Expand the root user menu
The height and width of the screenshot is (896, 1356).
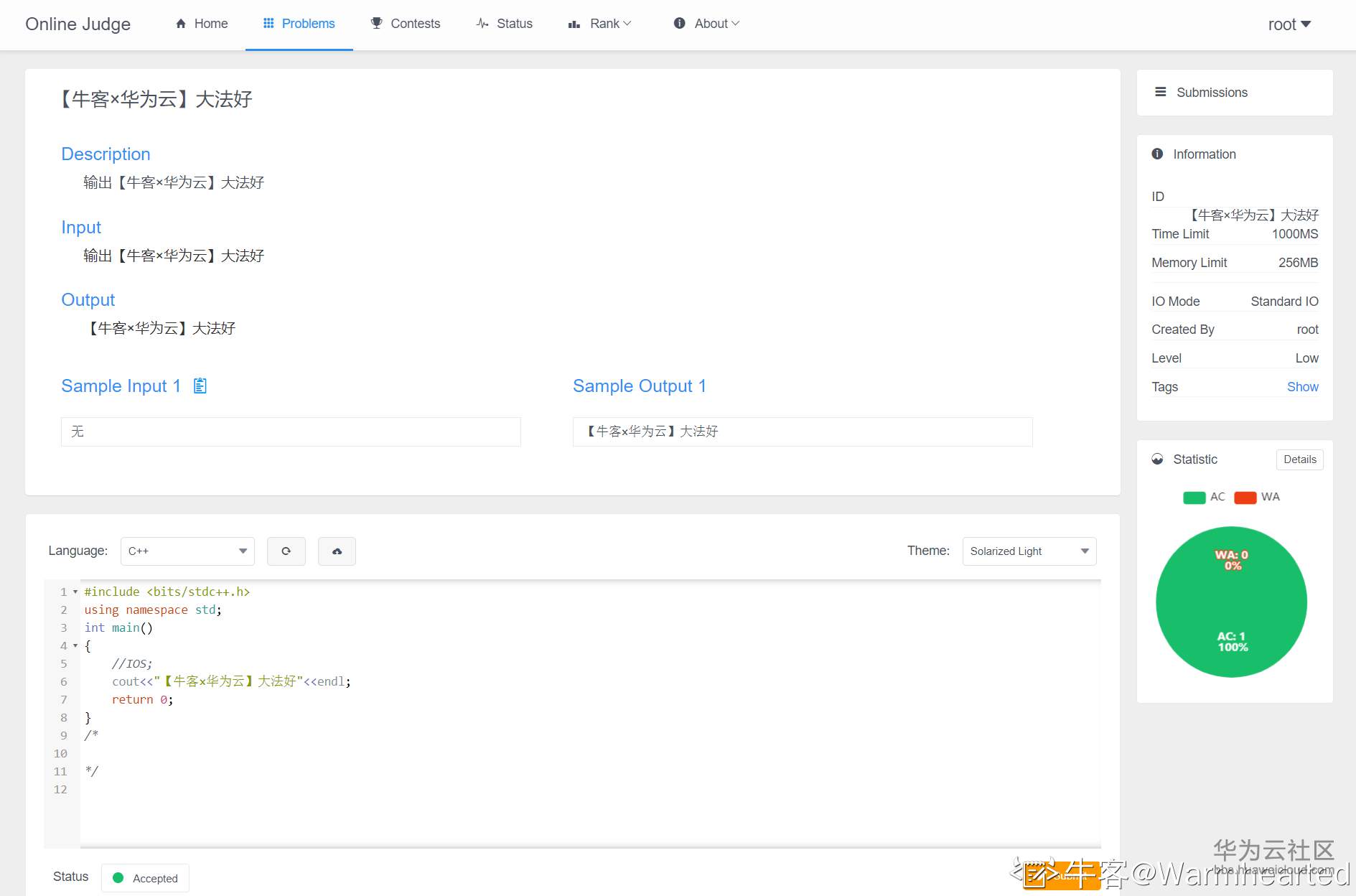[x=1289, y=24]
